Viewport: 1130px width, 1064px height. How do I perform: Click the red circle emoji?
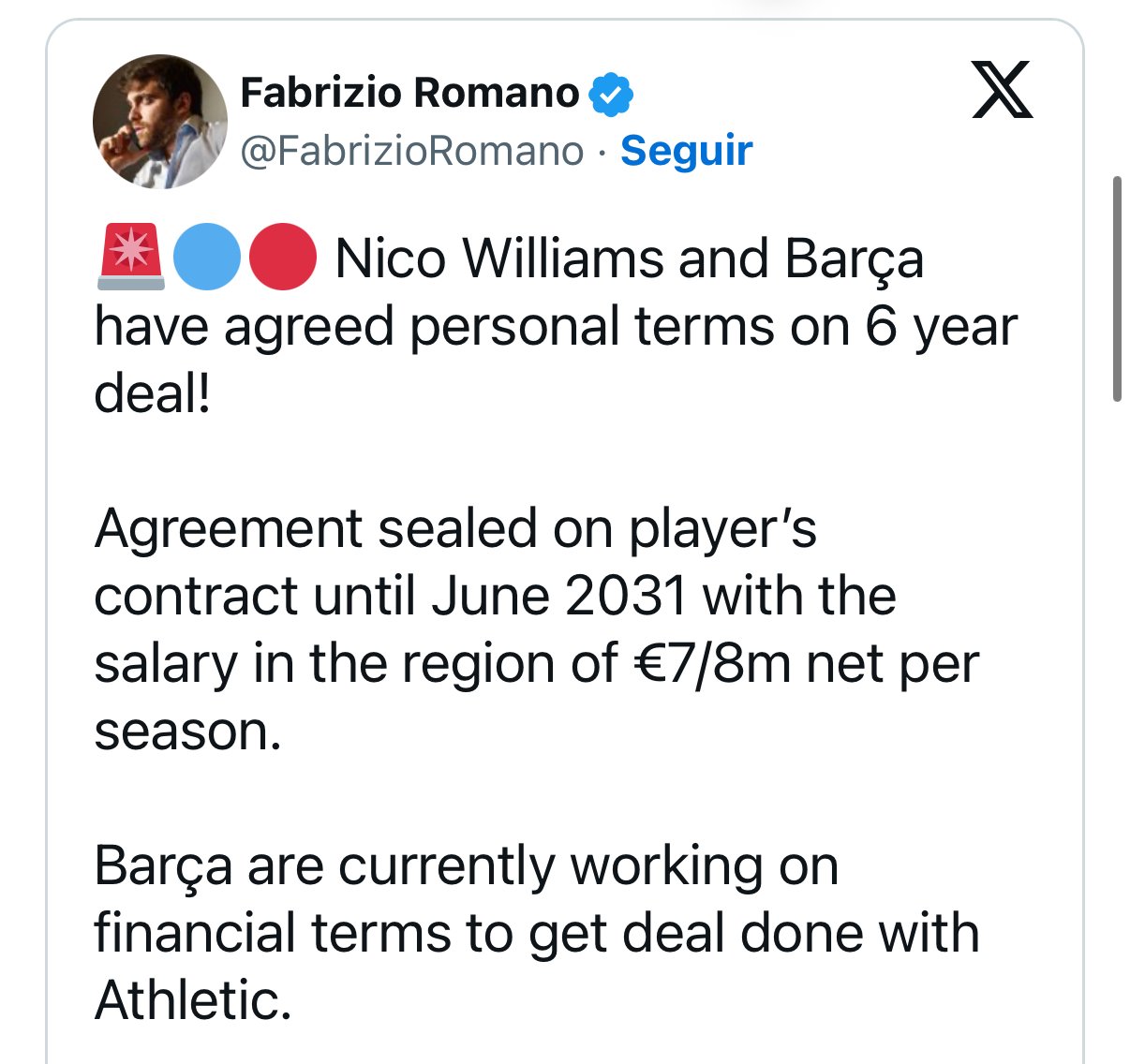click(282, 258)
